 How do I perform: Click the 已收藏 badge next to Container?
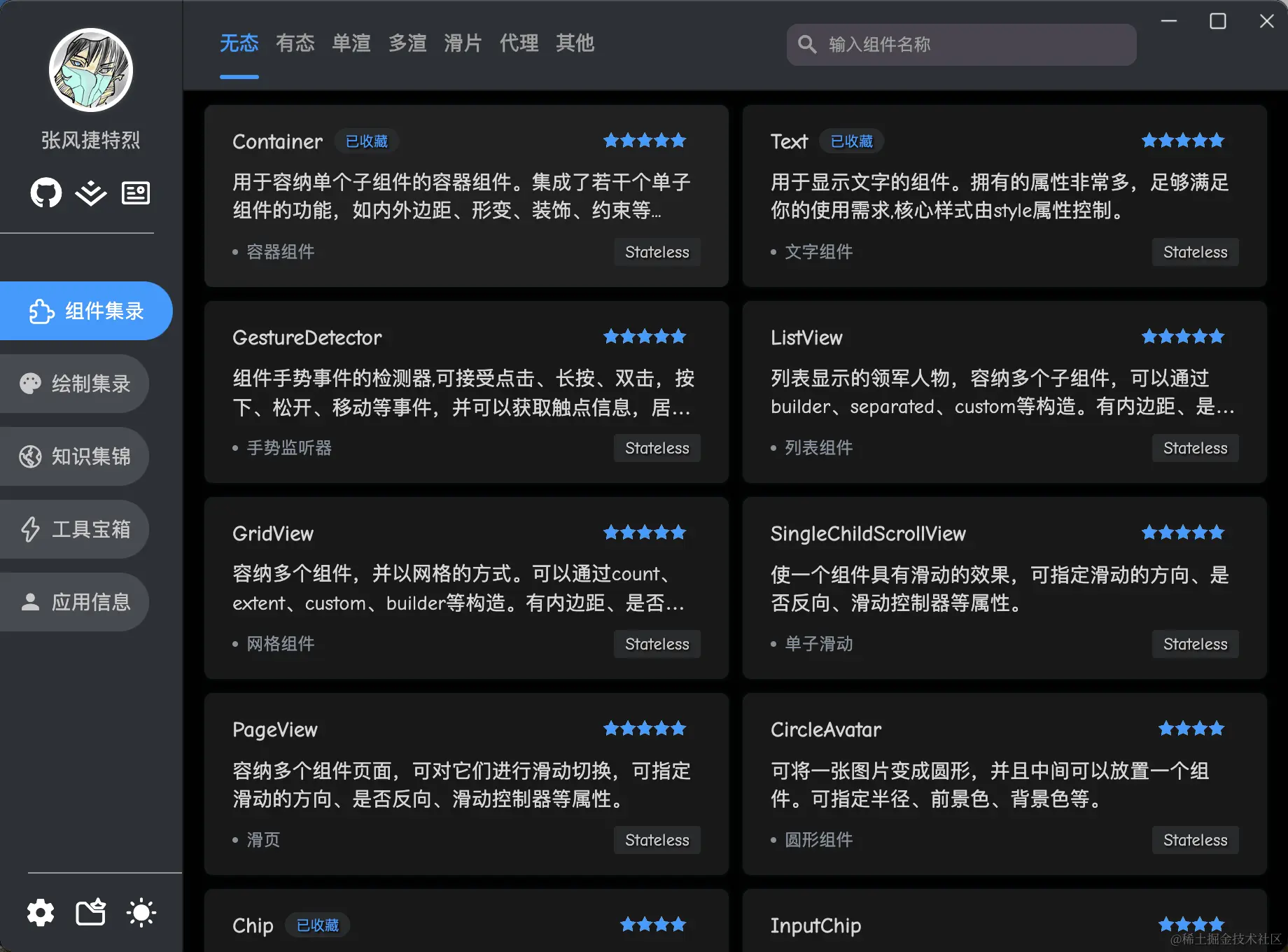coord(367,141)
